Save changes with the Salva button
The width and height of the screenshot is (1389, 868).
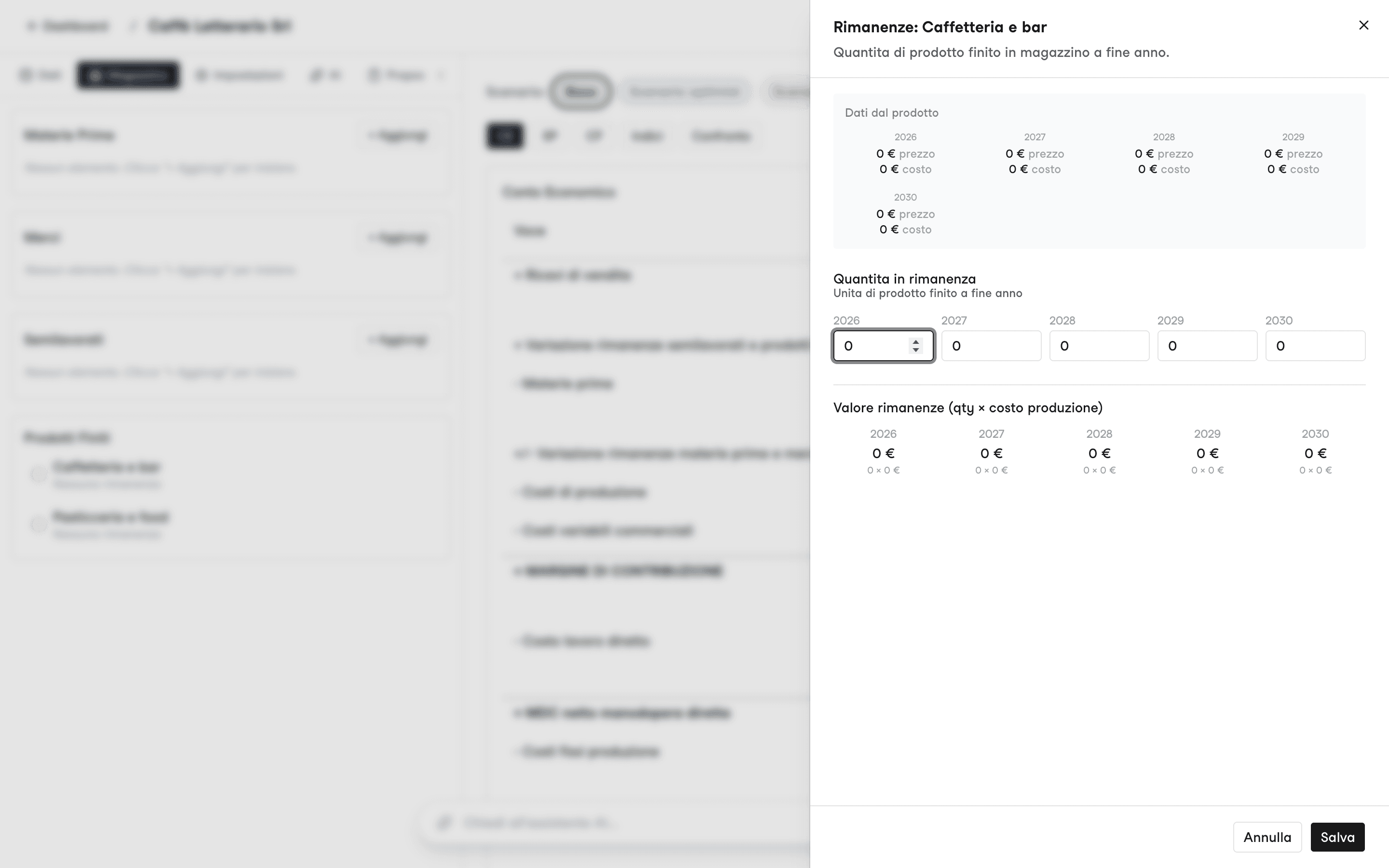tap(1337, 837)
